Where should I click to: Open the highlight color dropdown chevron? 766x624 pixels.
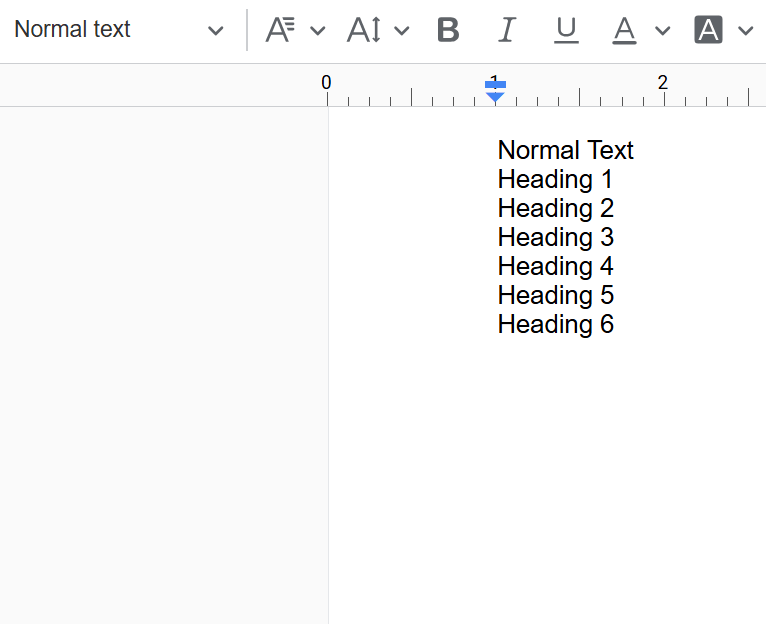(745, 31)
